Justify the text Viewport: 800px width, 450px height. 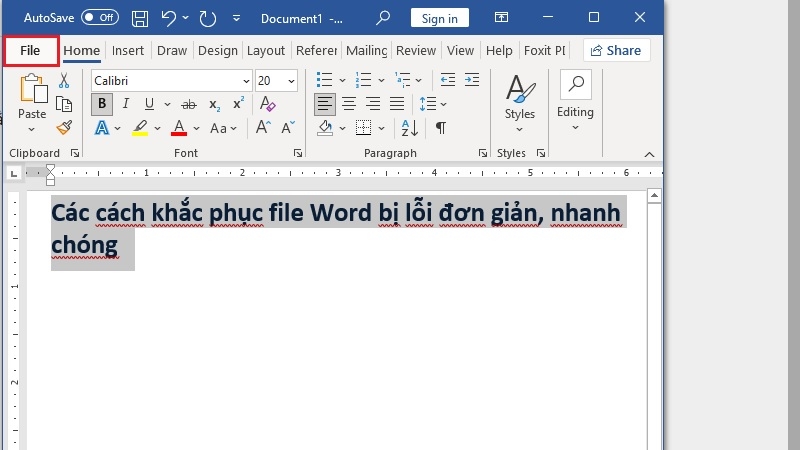point(397,105)
